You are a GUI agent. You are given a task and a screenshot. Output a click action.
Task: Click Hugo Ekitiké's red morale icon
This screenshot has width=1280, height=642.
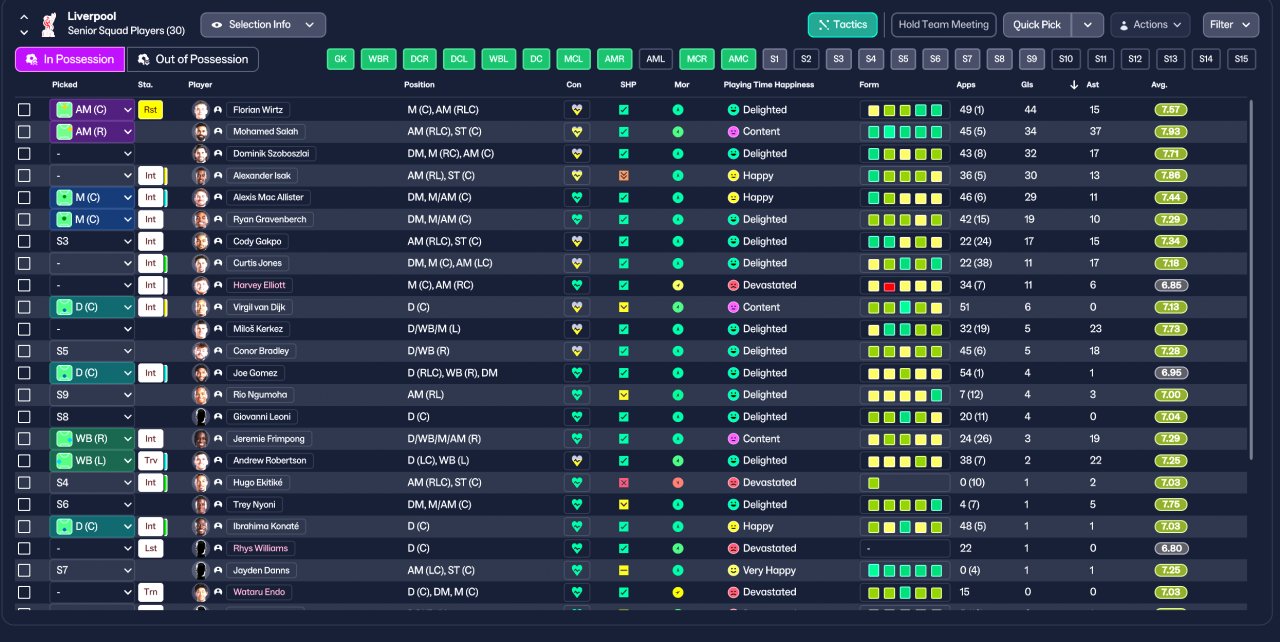pyautogui.click(x=678, y=483)
